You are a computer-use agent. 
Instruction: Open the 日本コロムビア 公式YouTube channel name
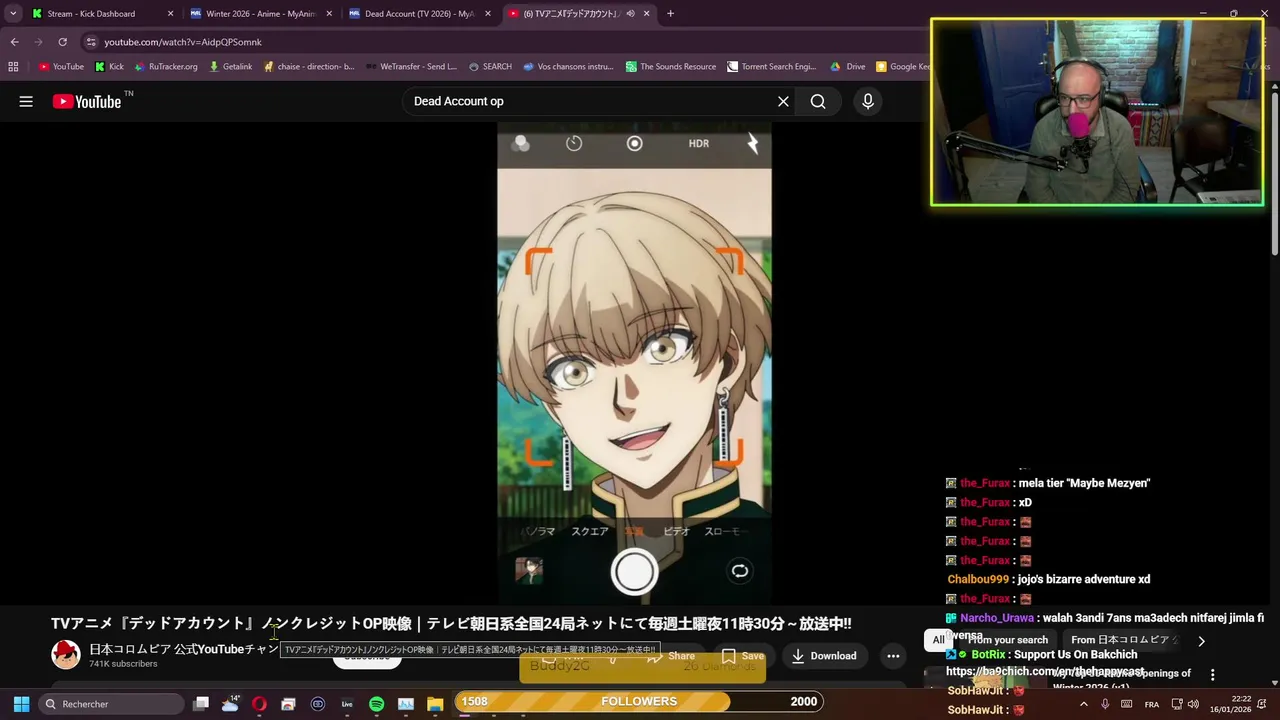[x=183, y=649]
